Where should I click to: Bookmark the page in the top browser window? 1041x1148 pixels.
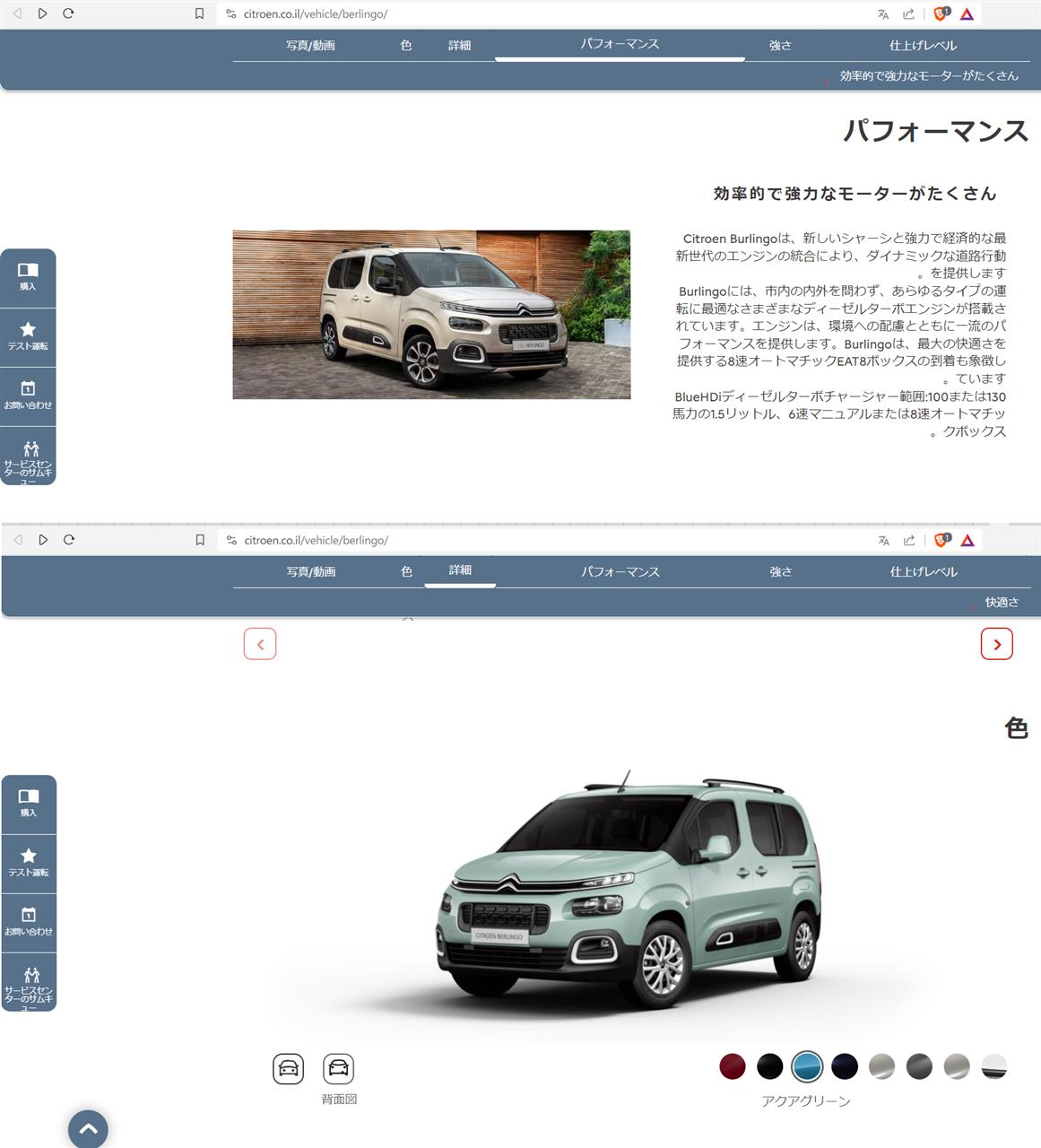[x=199, y=13]
